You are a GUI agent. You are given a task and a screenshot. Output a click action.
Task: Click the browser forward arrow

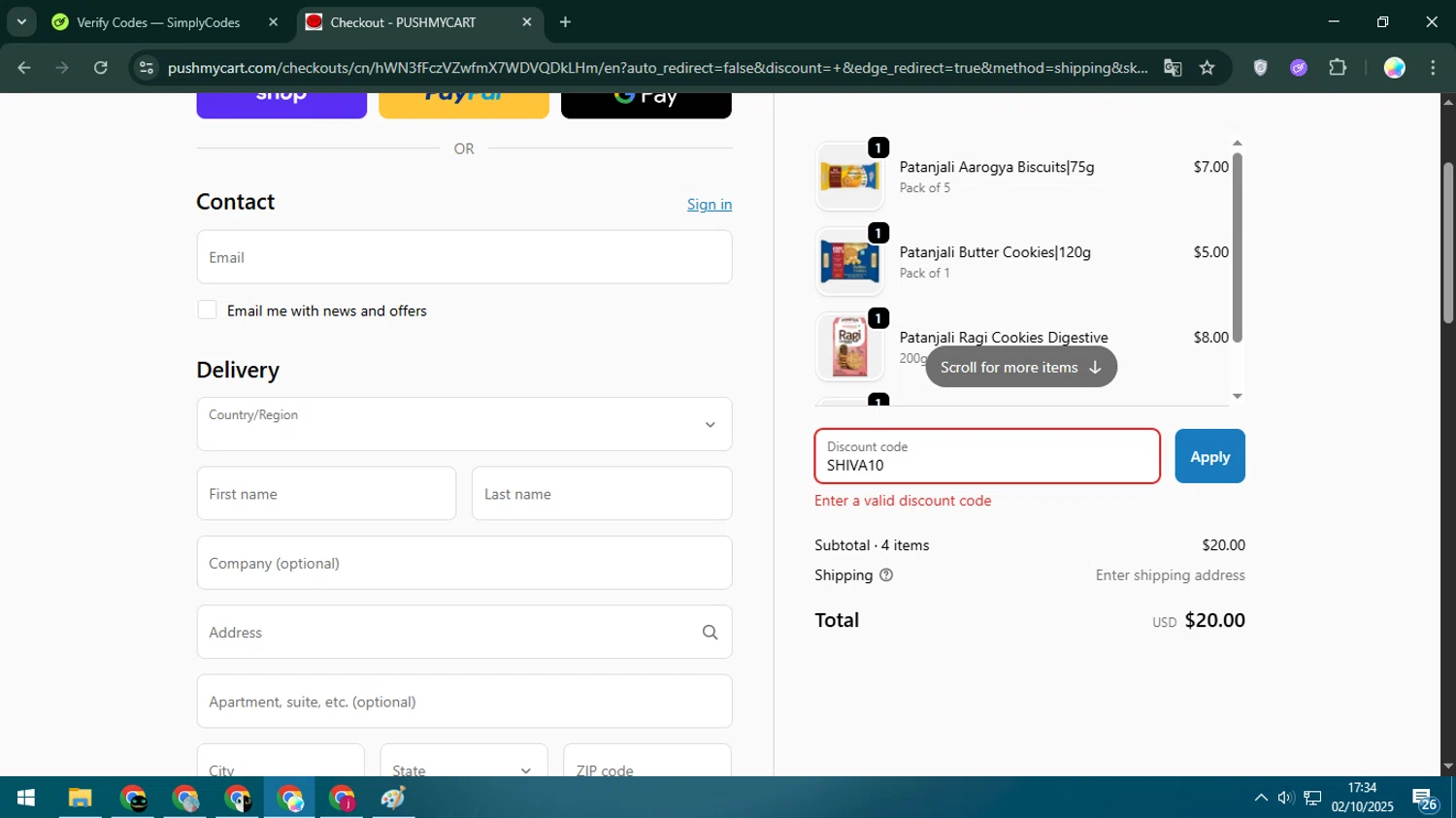pyautogui.click(x=62, y=68)
